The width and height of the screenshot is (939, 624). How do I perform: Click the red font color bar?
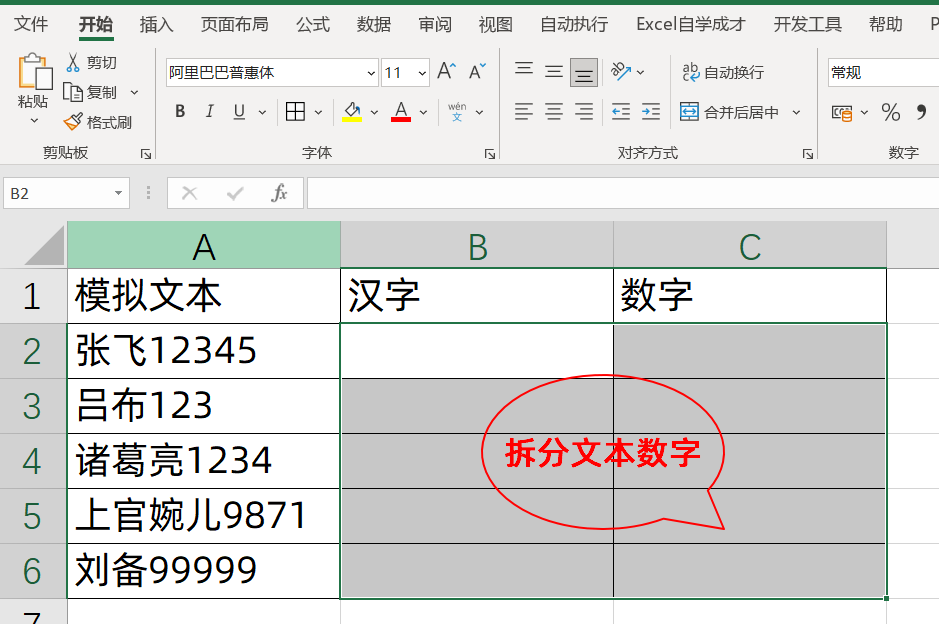(401, 120)
